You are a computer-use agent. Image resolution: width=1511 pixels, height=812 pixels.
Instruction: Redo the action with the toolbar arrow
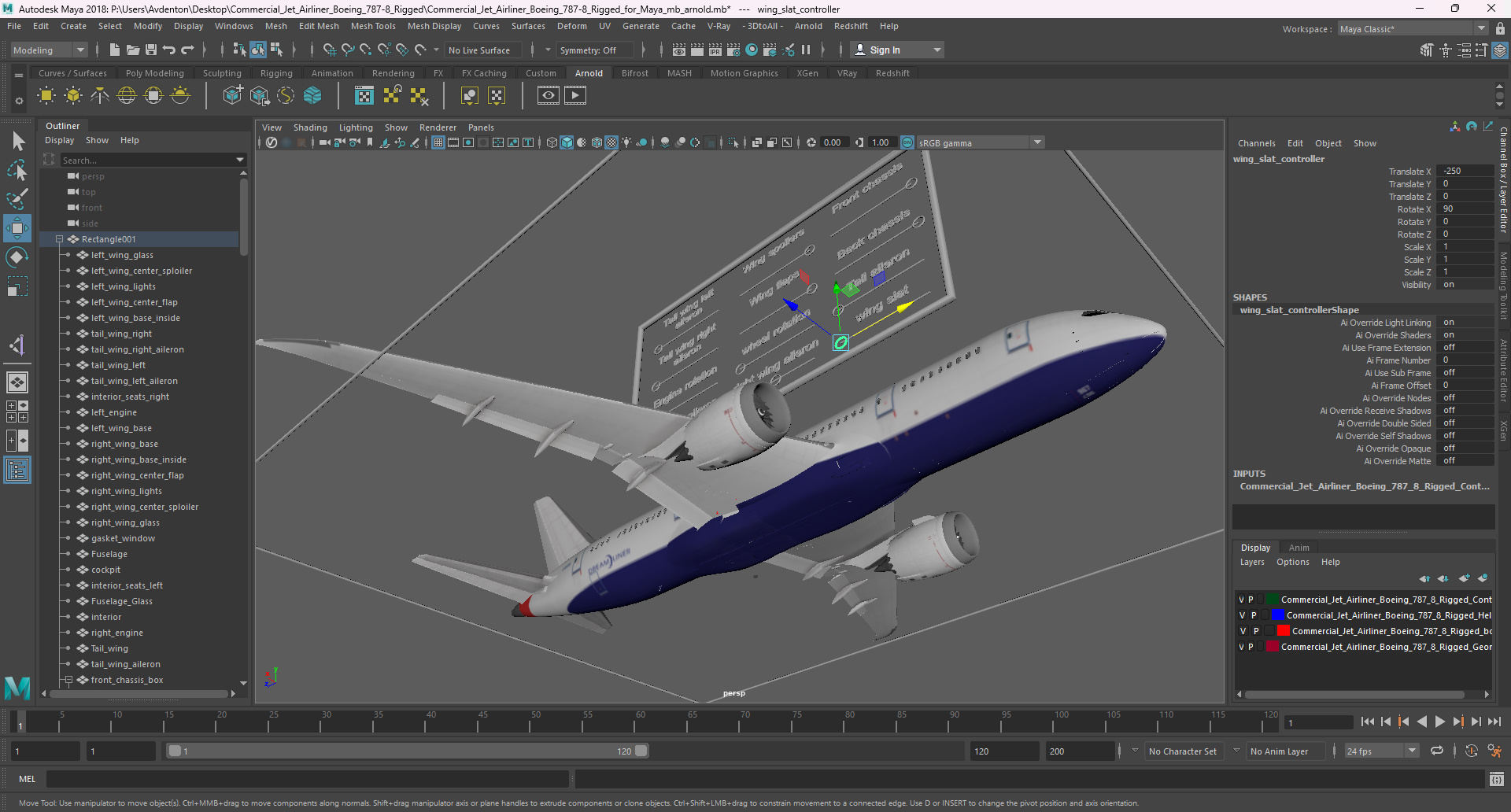(187, 50)
